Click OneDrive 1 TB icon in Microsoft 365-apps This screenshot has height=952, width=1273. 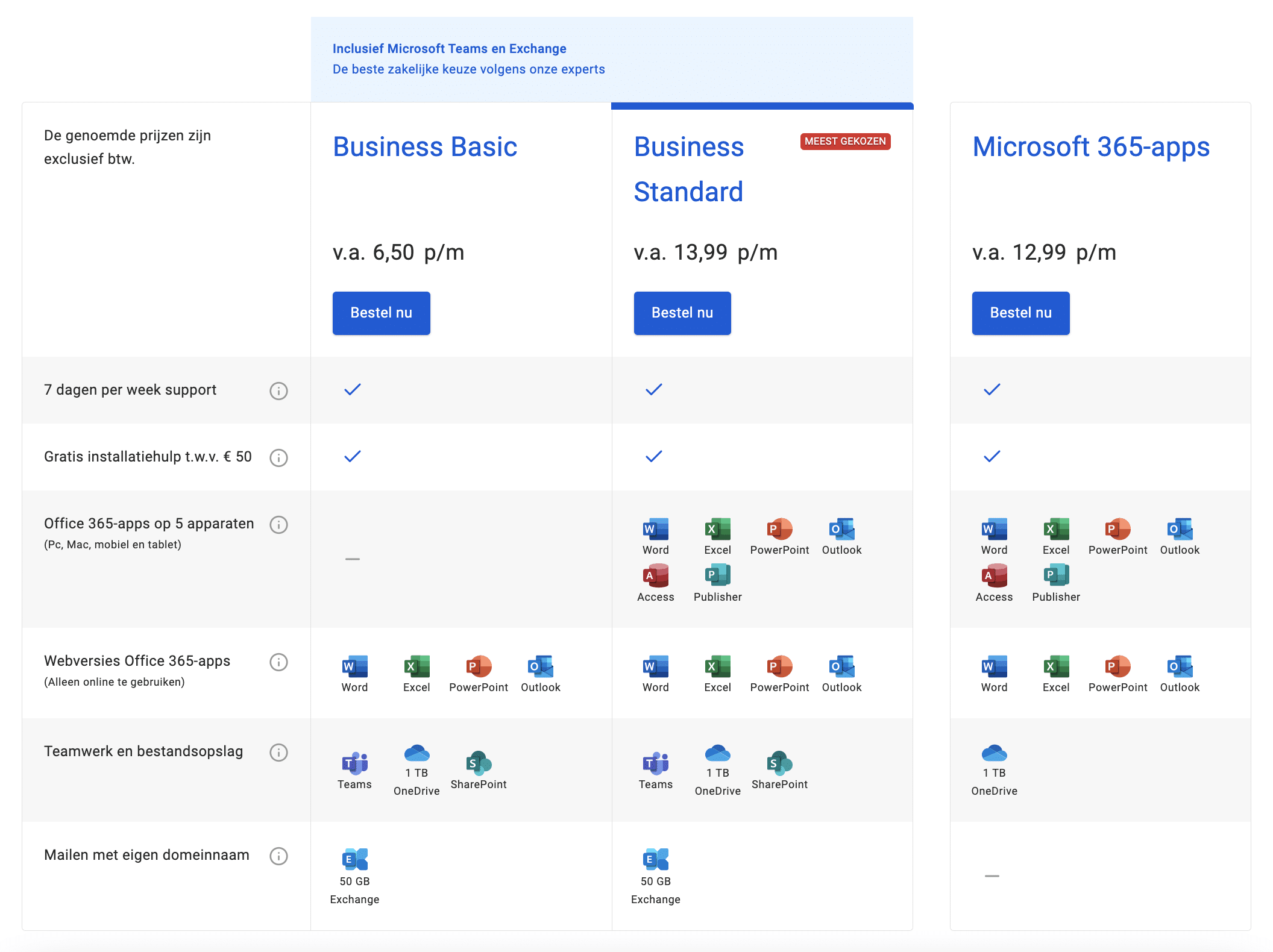tap(995, 753)
